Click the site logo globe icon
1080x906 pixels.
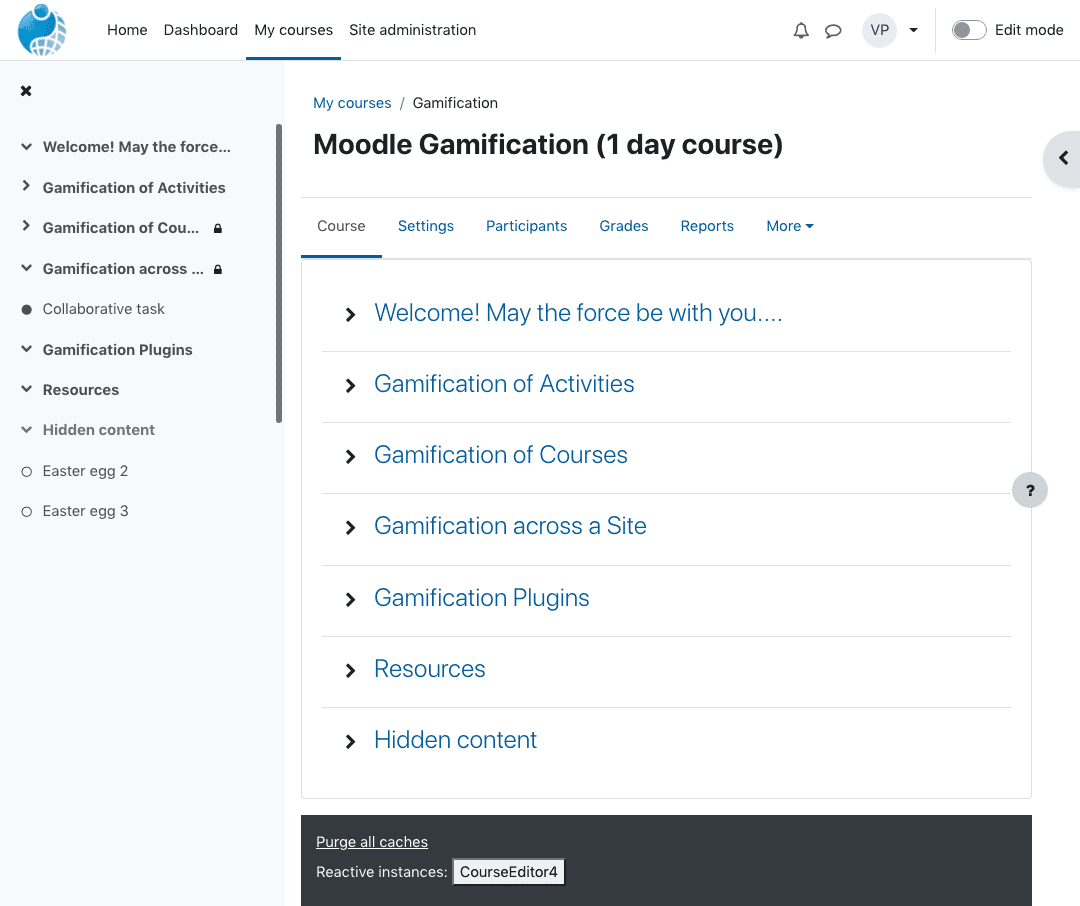pos(42,30)
